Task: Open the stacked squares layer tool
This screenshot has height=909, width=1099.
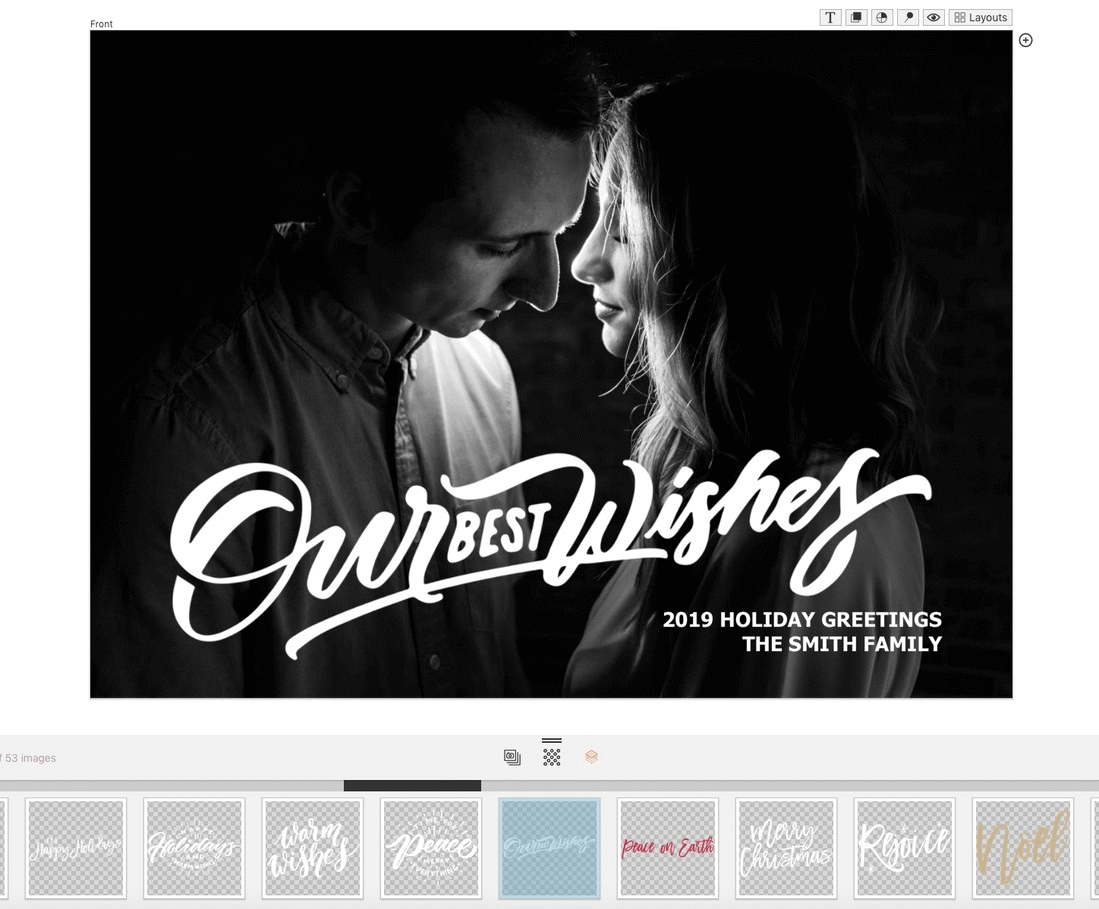Action: click(856, 18)
